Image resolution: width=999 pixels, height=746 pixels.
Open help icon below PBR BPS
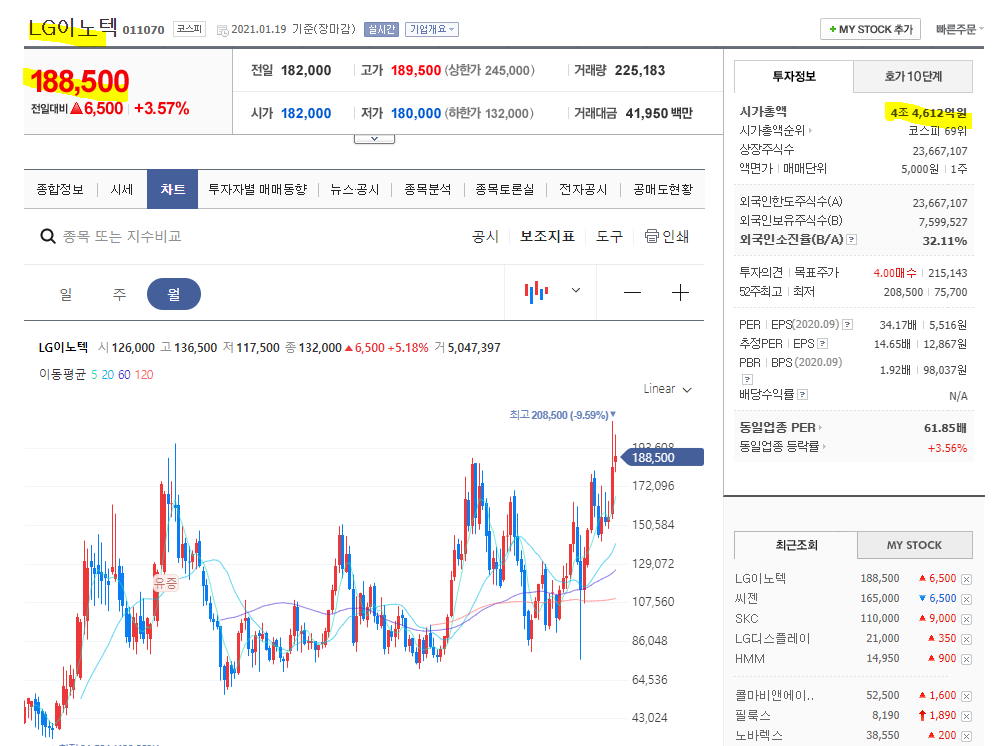[x=747, y=379]
